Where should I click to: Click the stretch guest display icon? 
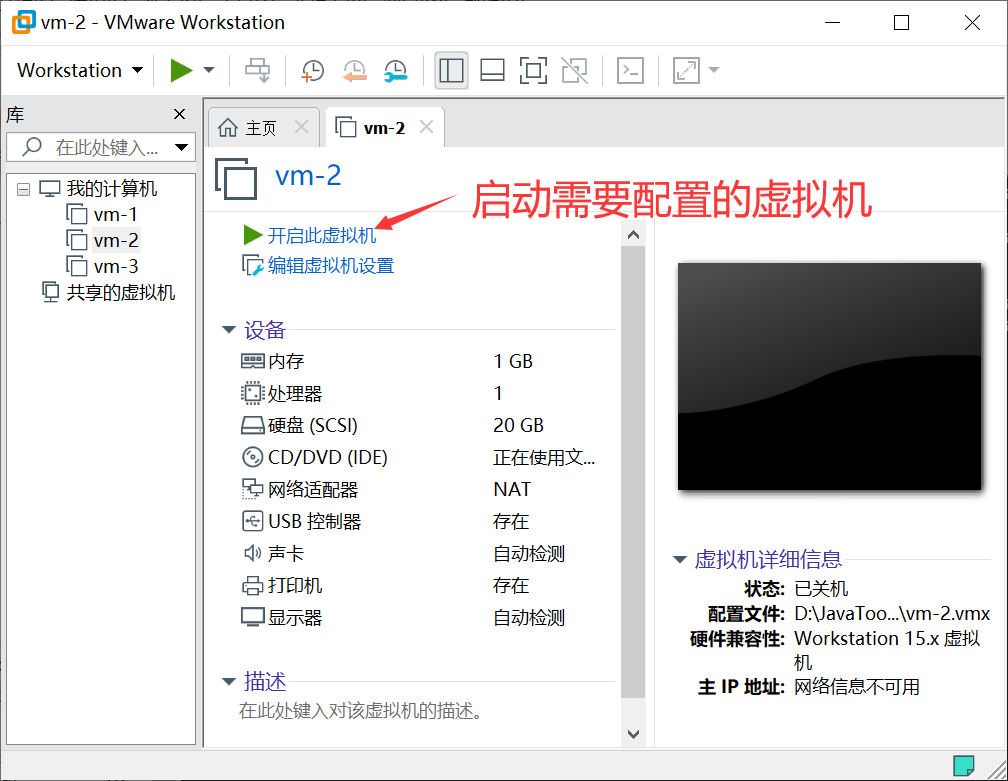(x=687, y=70)
